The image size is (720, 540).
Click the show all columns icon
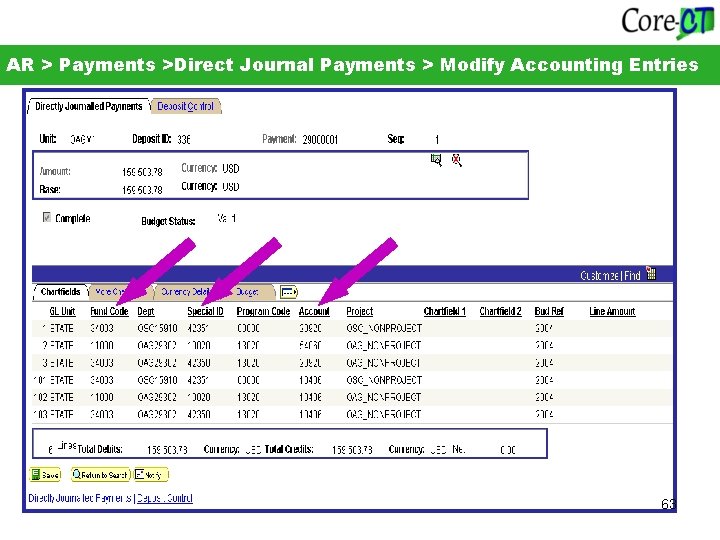289,292
